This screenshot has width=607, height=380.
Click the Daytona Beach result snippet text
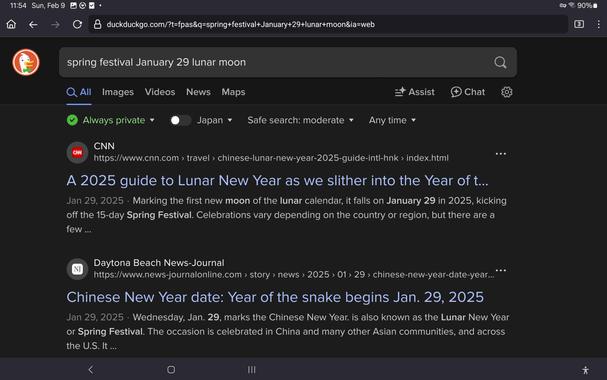pyautogui.click(x=288, y=331)
